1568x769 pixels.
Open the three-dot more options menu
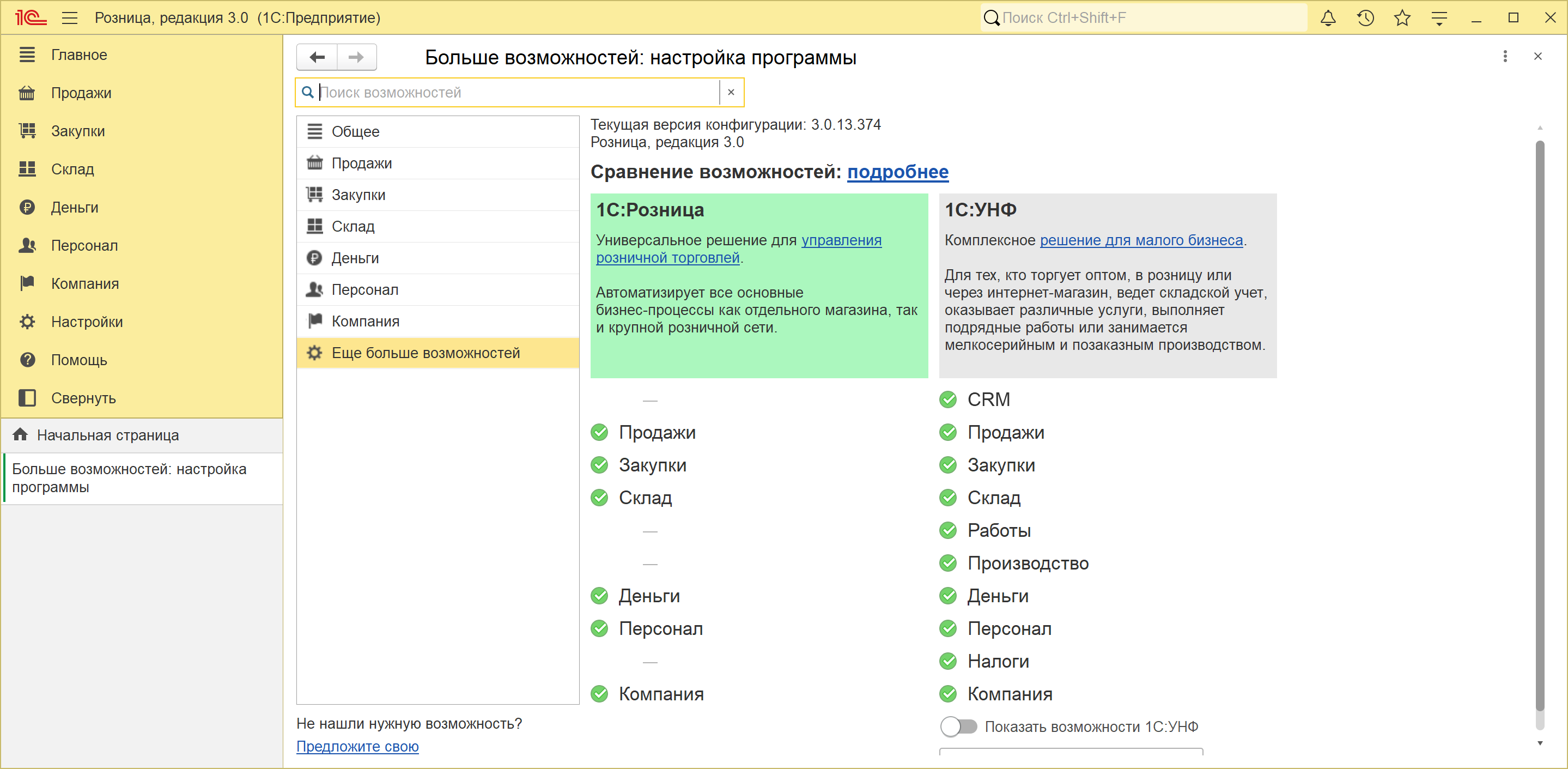[x=1505, y=57]
